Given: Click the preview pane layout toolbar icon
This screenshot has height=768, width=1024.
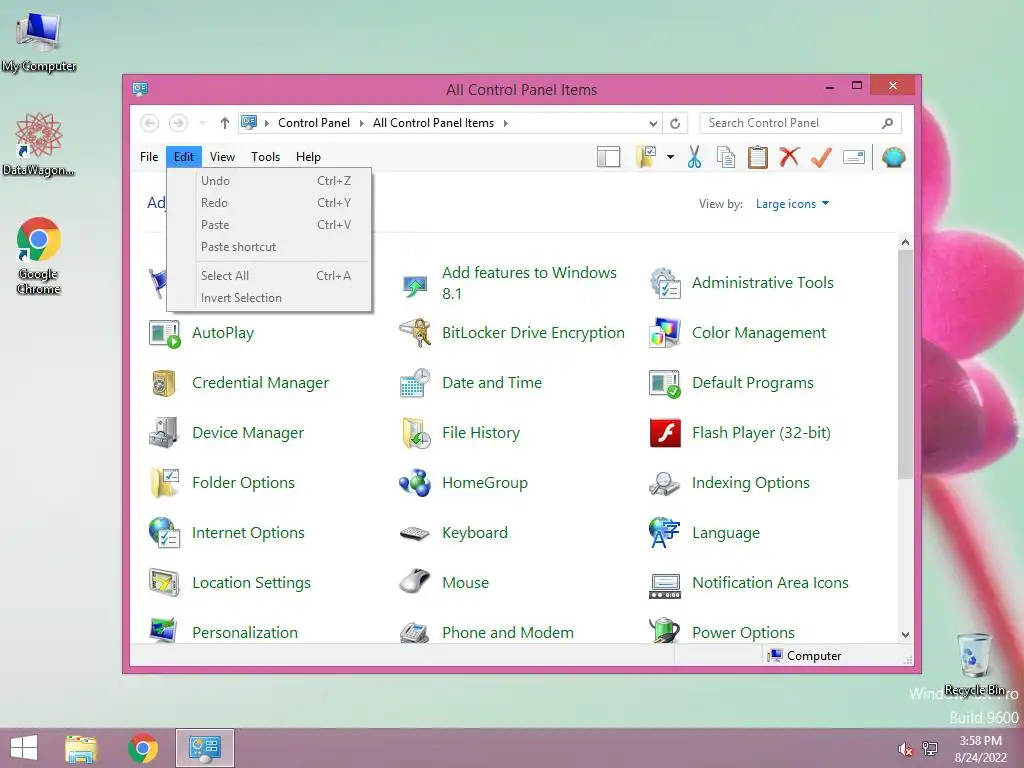Looking at the screenshot, I should point(608,157).
